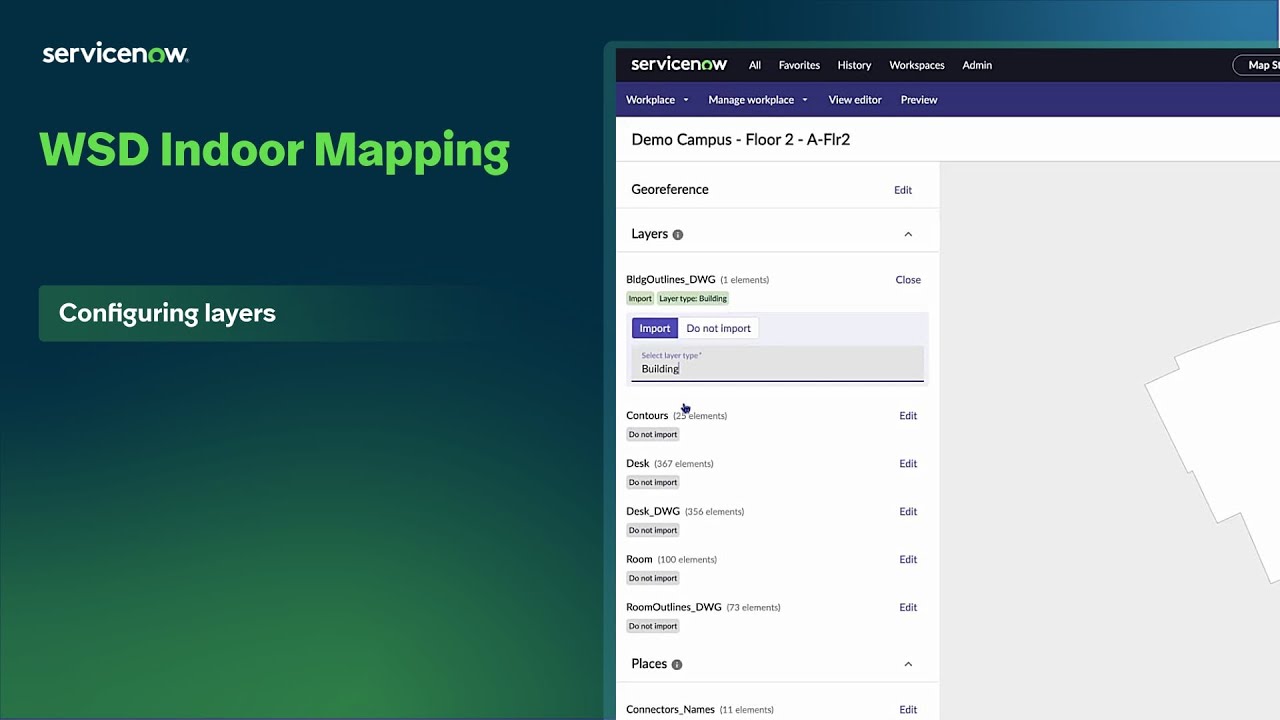Collapse the Layers section

(908, 233)
